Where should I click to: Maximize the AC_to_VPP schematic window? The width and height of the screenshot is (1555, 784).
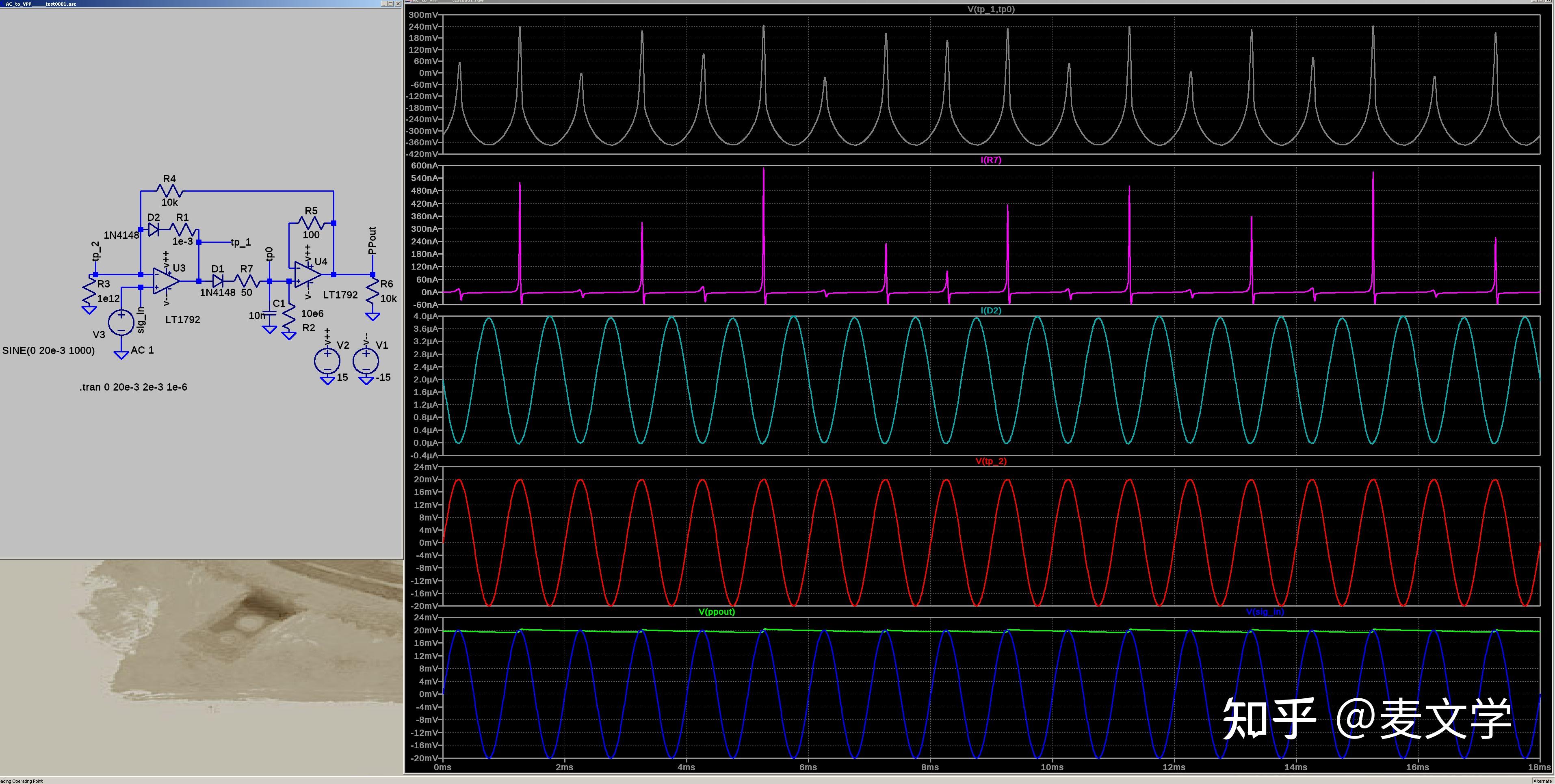390,4
